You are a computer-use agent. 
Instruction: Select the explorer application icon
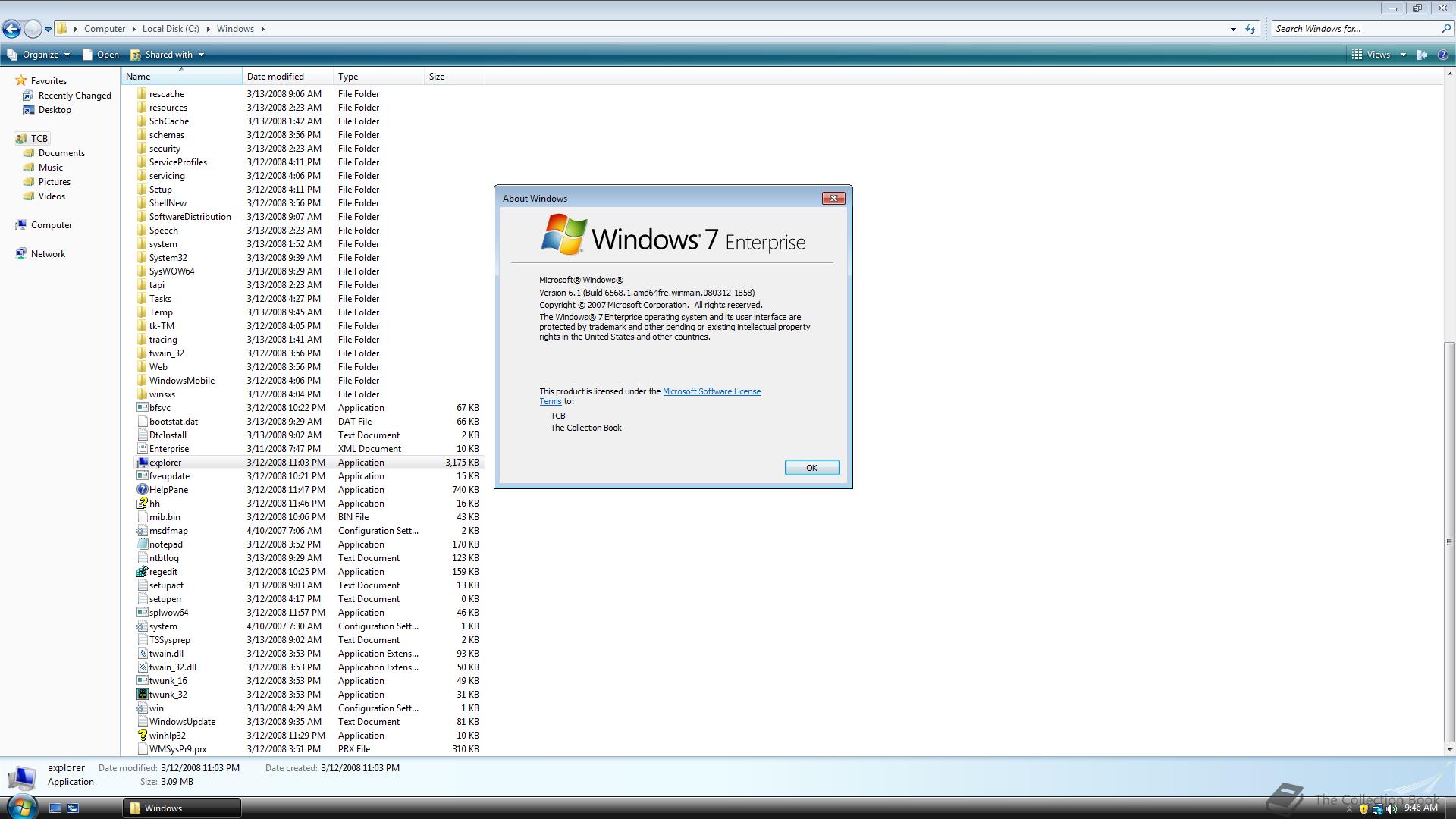(142, 463)
